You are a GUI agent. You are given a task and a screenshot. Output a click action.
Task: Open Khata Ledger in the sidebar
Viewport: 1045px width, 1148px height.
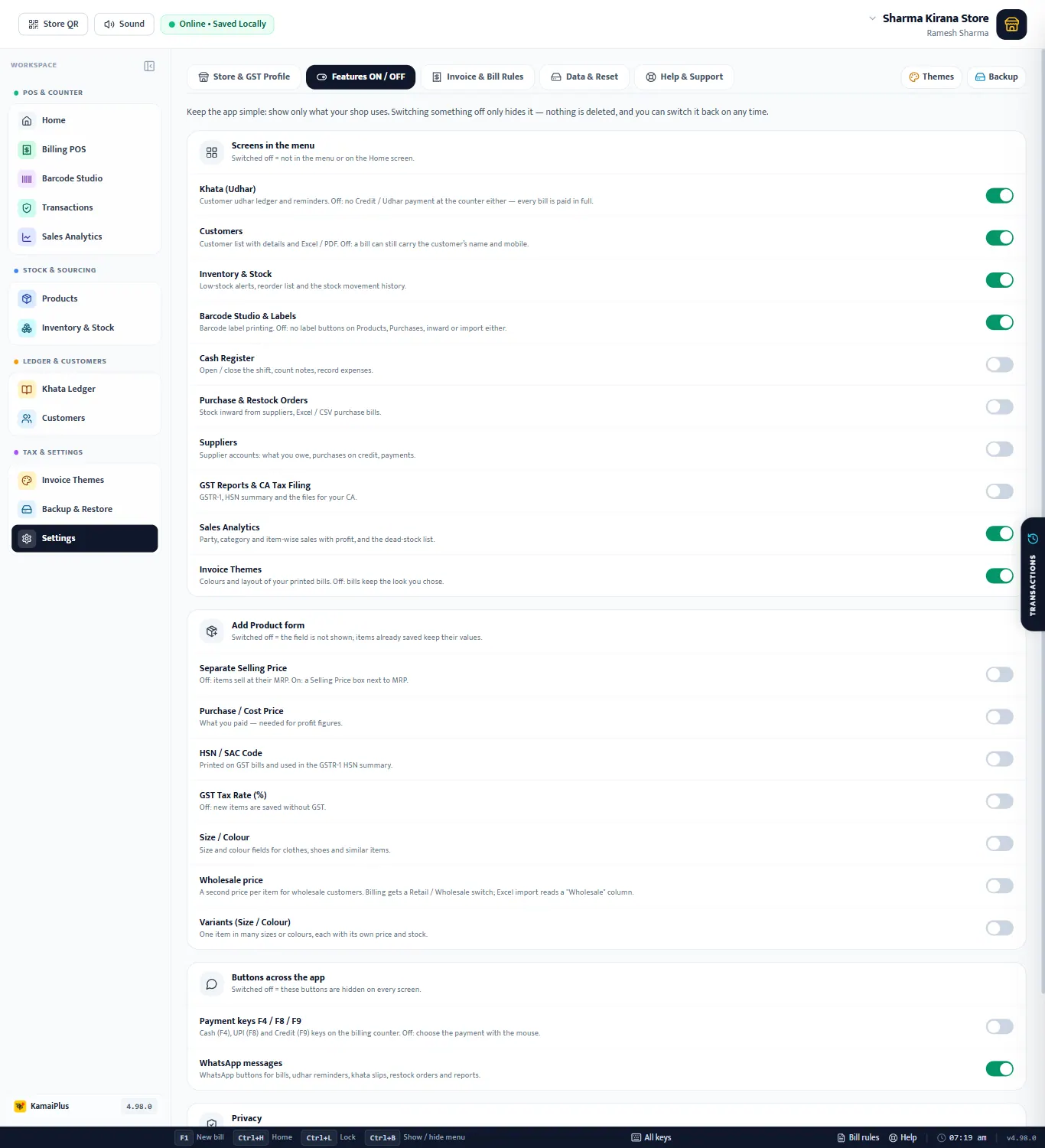pyautogui.click(x=84, y=389)
